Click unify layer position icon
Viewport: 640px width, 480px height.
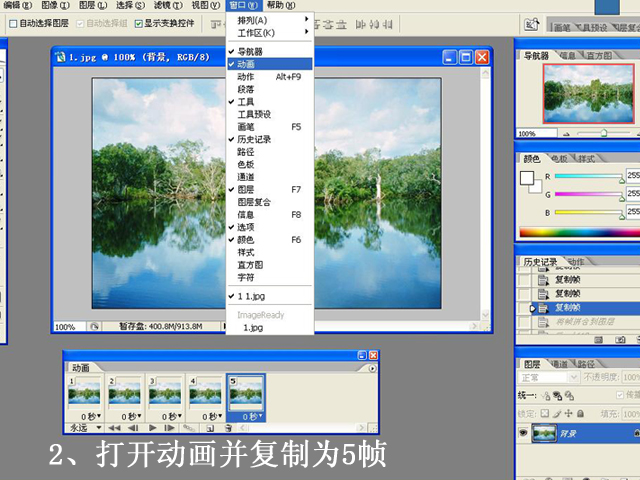(x=546, y=395)
